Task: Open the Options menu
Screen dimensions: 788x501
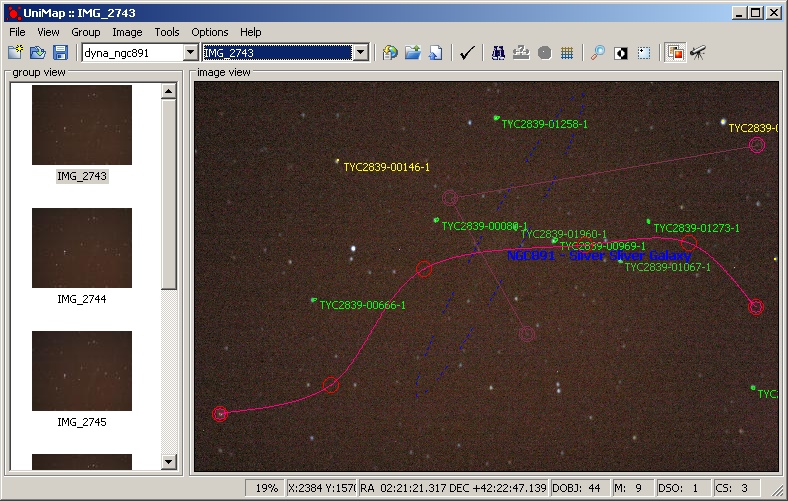Action: click(210, 32)
